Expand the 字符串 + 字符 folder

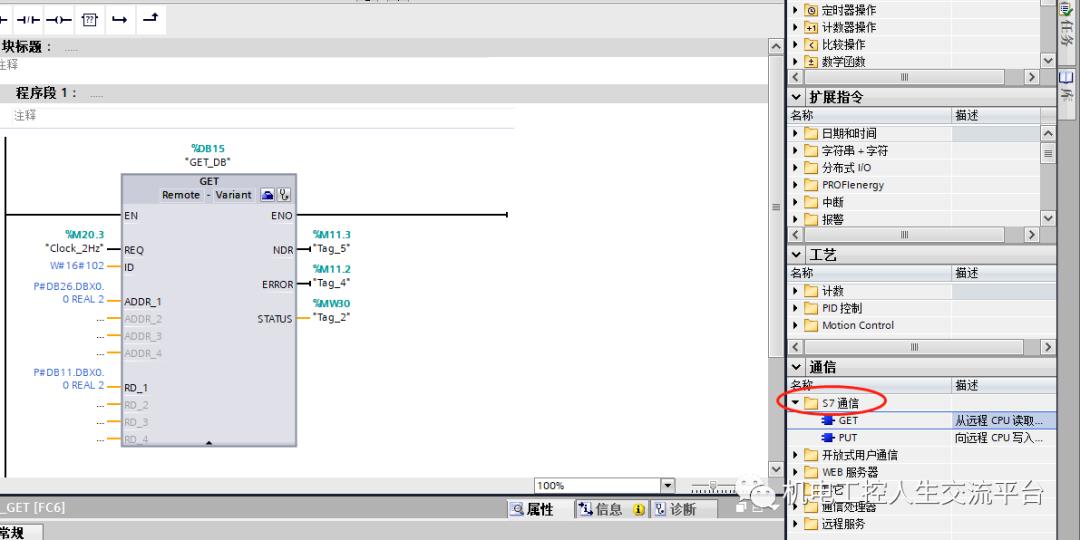pyautogui.click(x=796, y=150)
